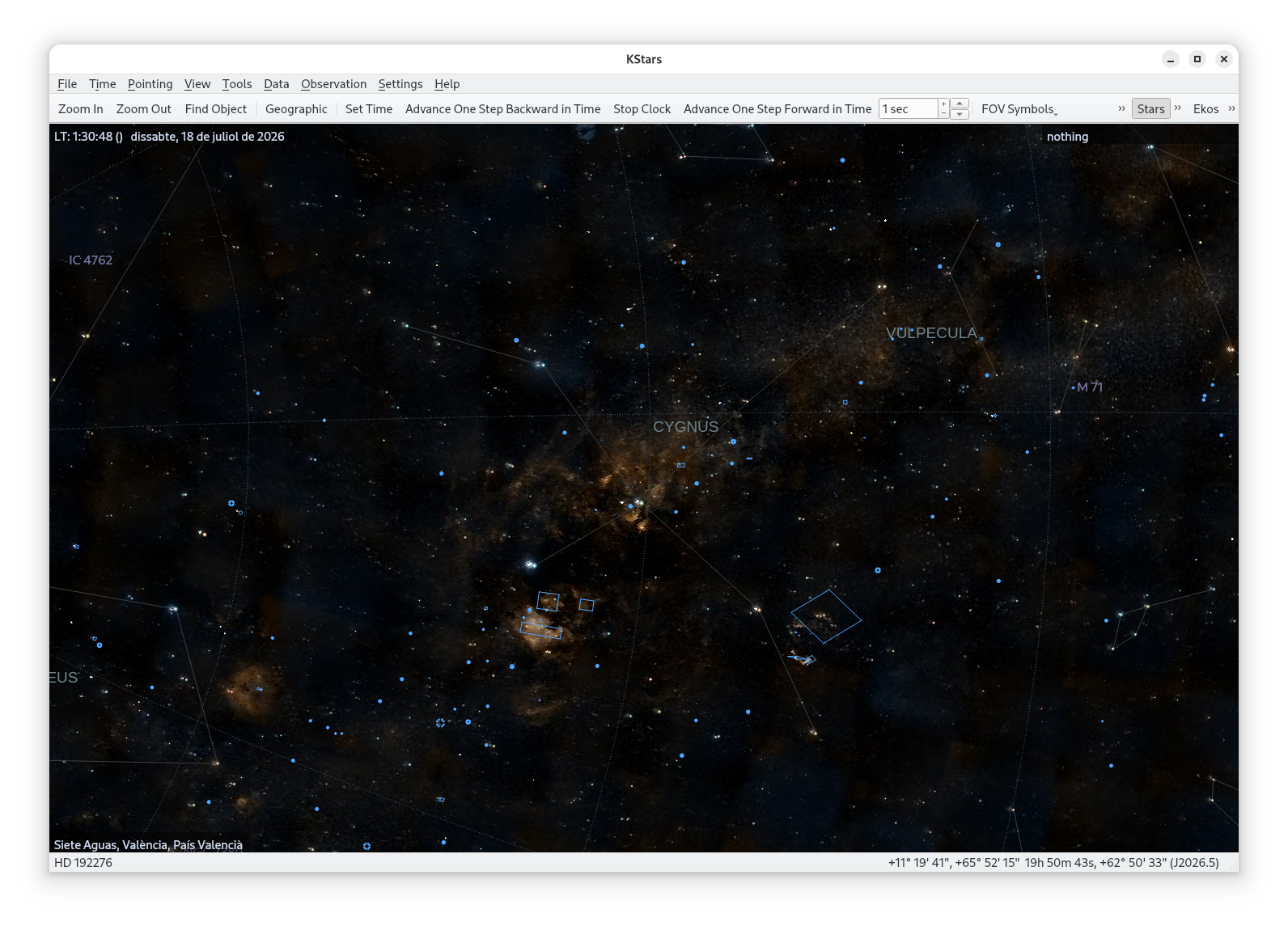1288x926 pixels.
Task: Click the small minus in the time step box
Action: pyautogui.click(x=943, y=114)
